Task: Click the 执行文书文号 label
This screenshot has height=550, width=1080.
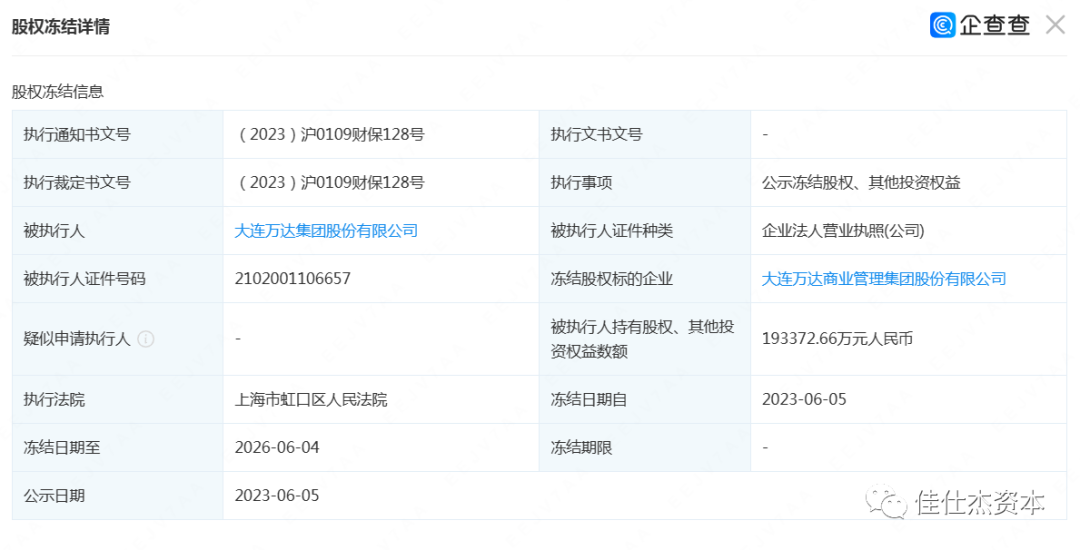Action: click(596, 134)
